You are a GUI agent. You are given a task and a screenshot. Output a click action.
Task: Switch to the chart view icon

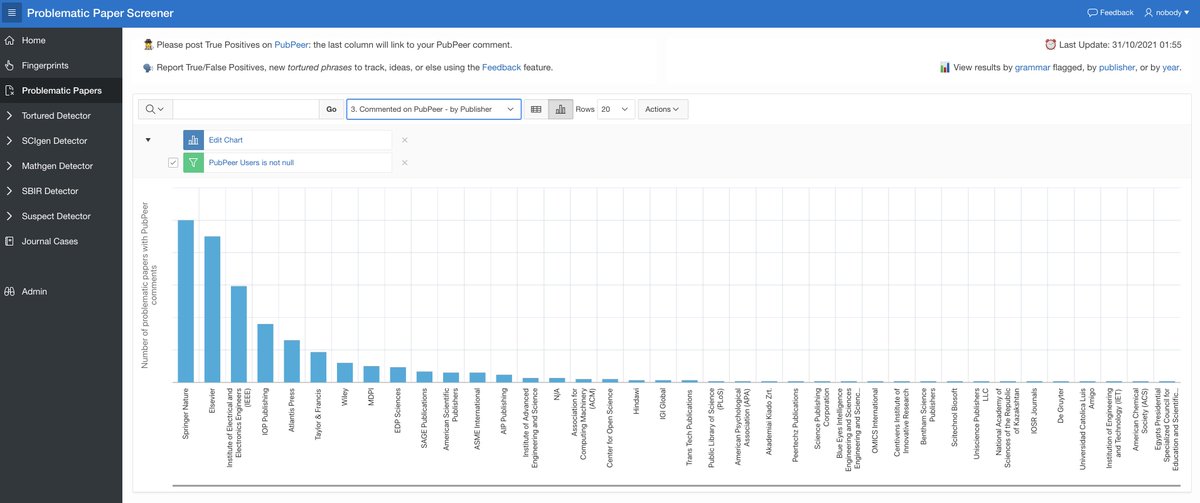[x=560, y=109]
